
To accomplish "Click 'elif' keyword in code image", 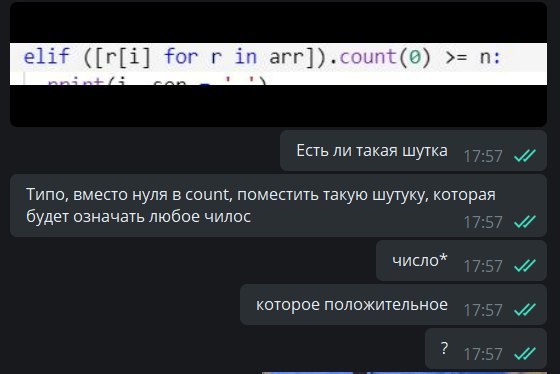I will tap(46, 57).
